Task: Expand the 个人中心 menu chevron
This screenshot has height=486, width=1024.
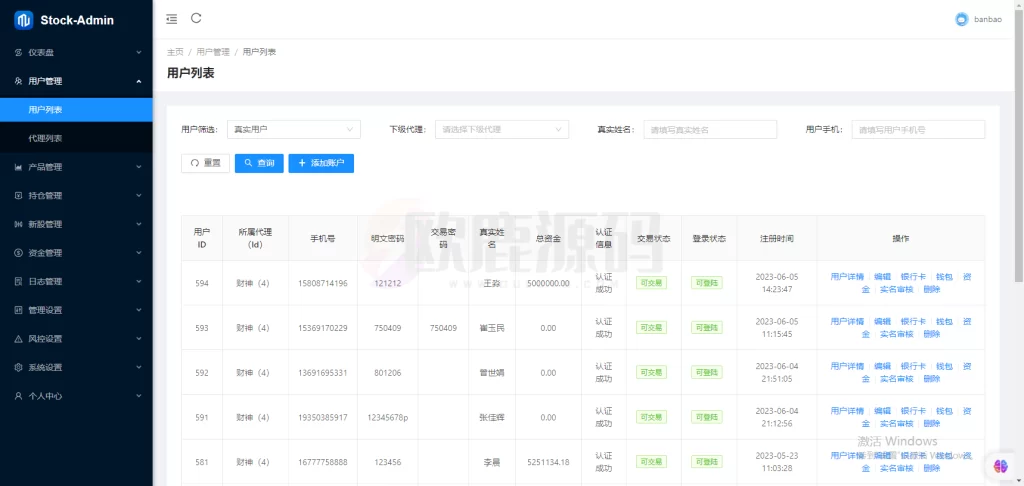Action: tap(138, 396)
